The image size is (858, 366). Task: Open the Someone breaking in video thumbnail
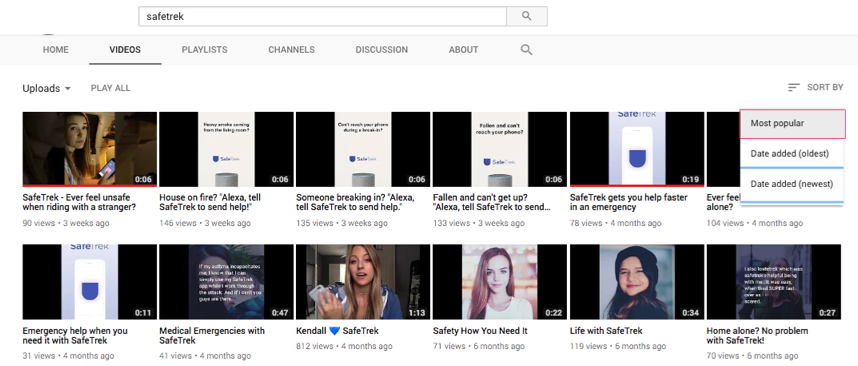[x=363, y=149]
